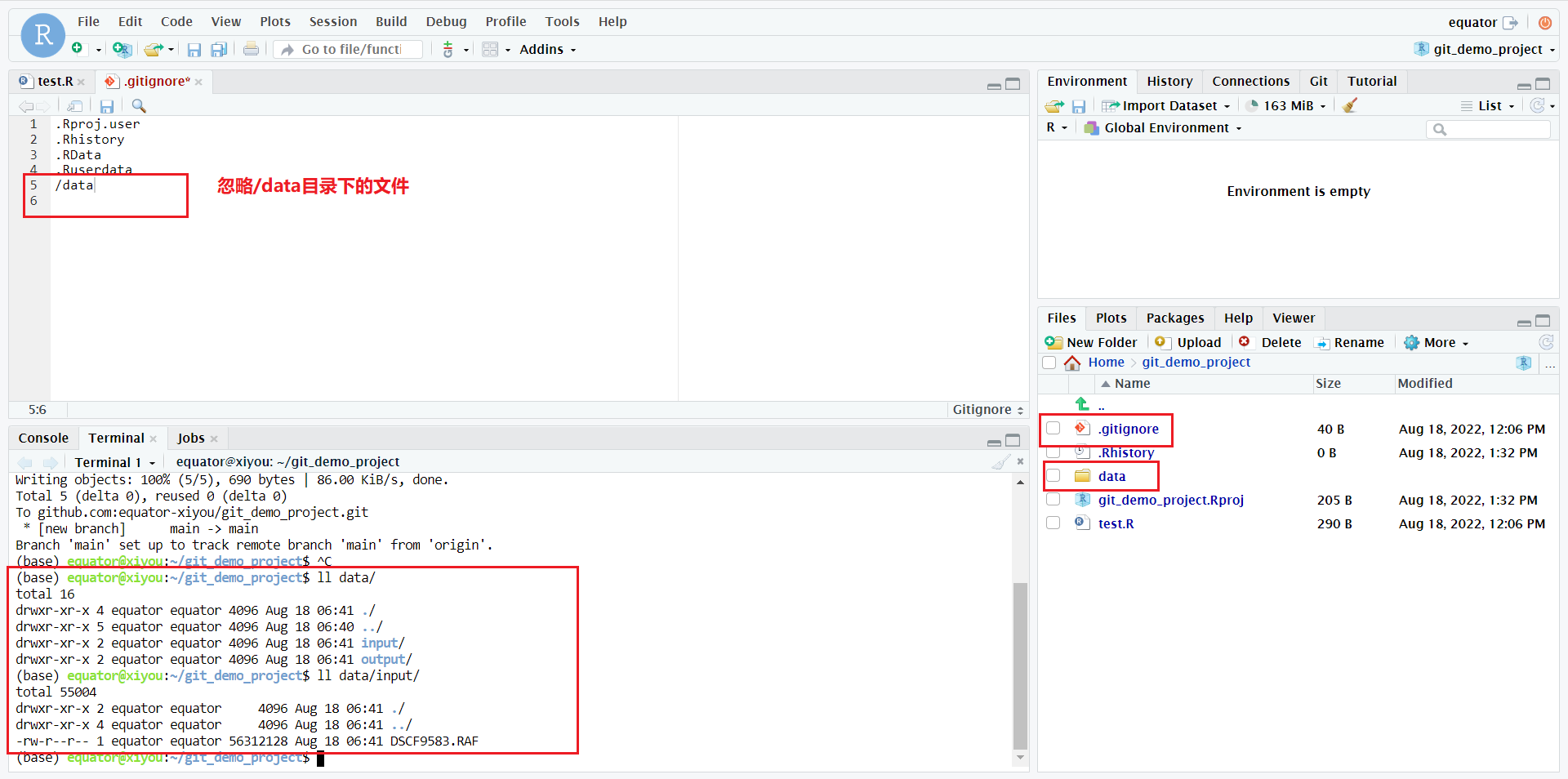The image size is (1568, 779).
Task: Save .gitignore using editor save icon
Action: coord(107,106)
